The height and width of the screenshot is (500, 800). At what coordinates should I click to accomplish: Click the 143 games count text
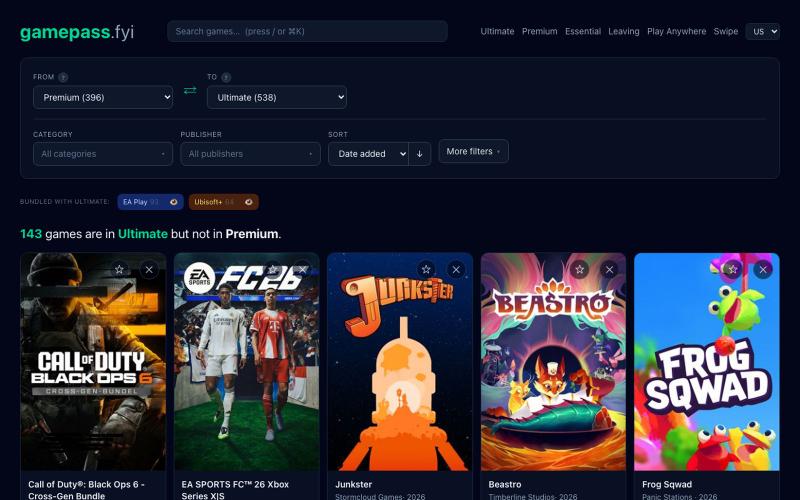(x=31, y=234)
